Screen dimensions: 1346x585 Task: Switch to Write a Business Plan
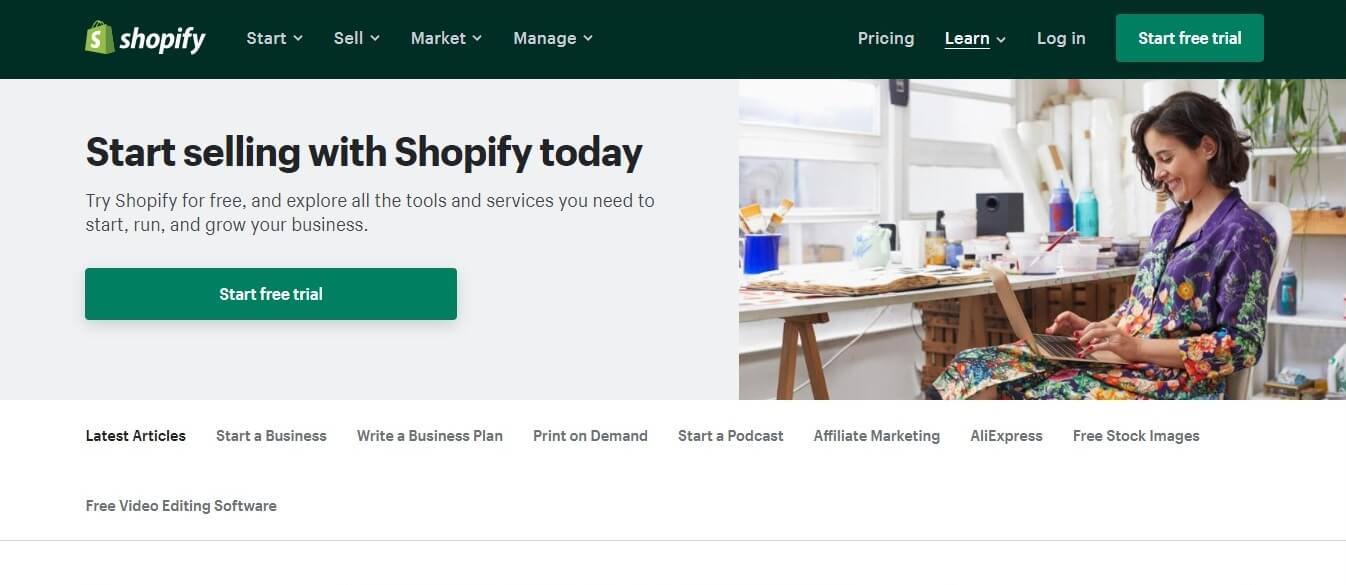pyautogui.click(x=430, y=436)
